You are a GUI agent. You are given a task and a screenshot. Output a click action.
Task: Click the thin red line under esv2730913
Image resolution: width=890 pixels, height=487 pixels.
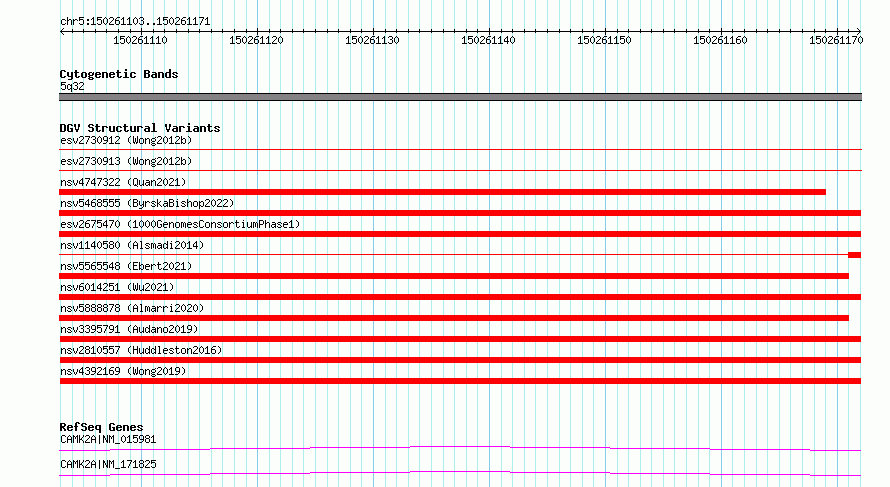[460, 170]
